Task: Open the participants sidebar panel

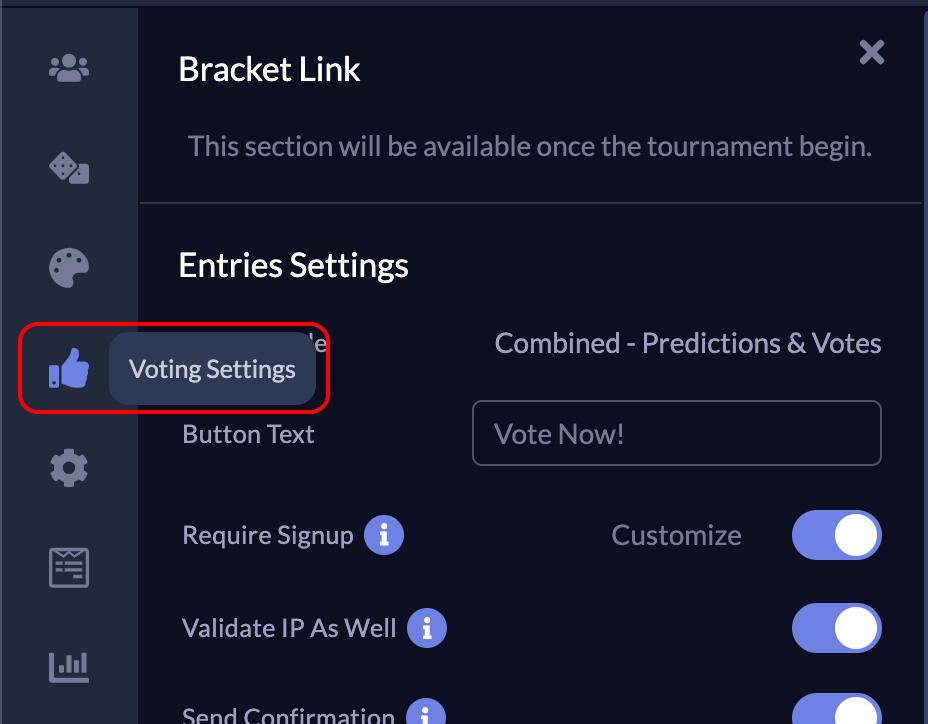Action: coord(68,67)
